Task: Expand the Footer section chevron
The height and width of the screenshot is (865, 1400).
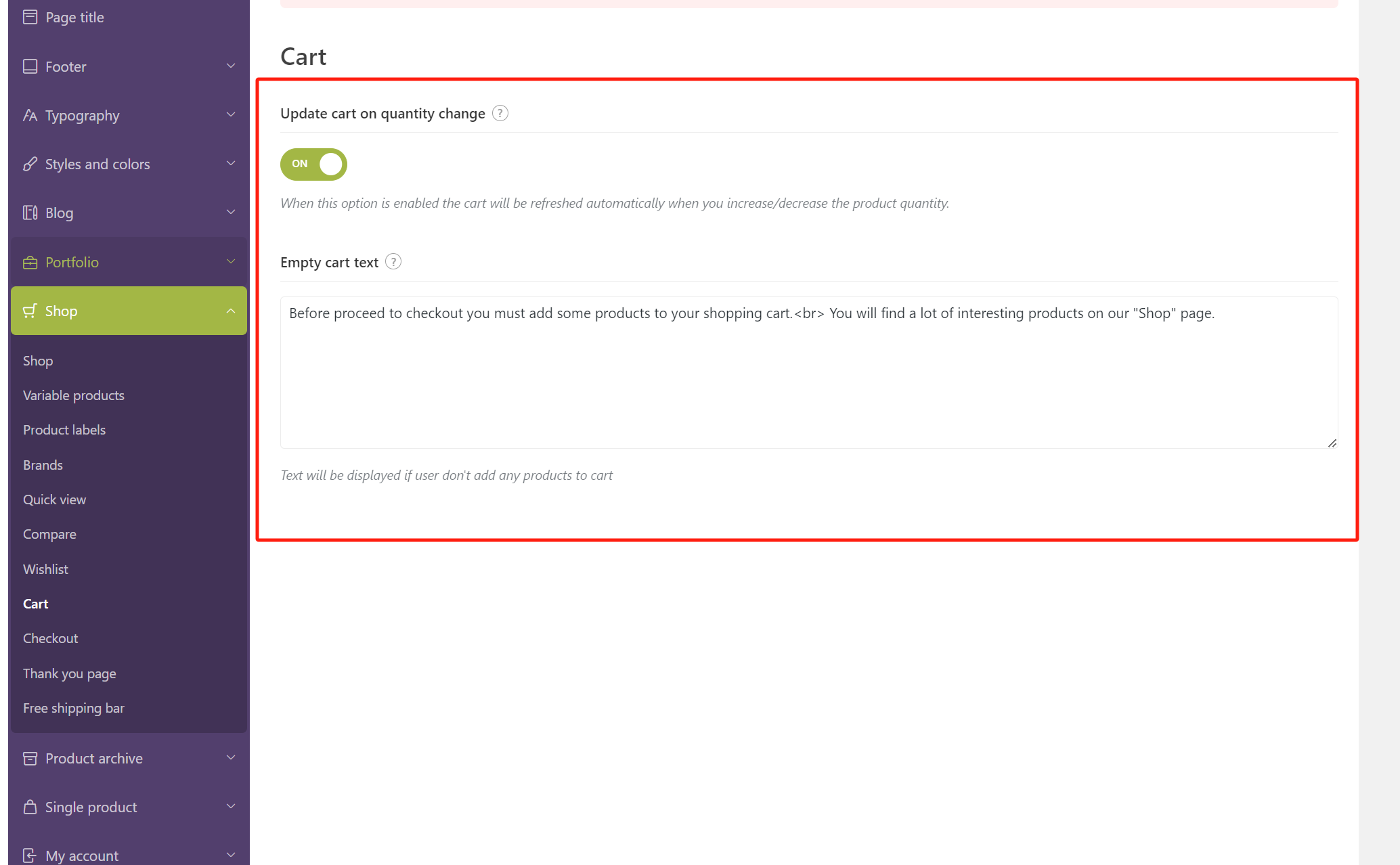Action: [x=231, y=66]
